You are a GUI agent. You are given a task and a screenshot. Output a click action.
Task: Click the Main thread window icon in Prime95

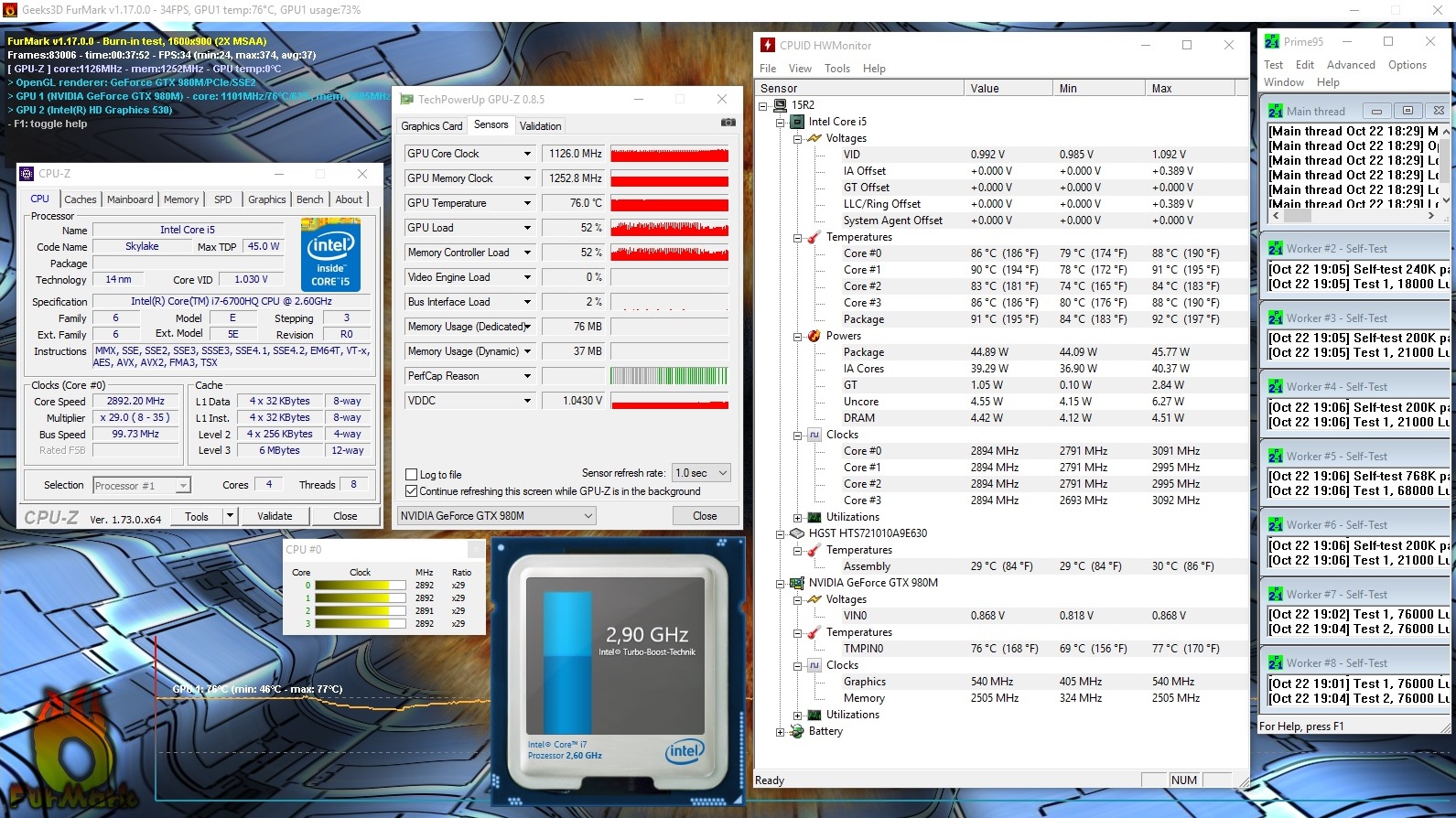tap(1275, 111)
